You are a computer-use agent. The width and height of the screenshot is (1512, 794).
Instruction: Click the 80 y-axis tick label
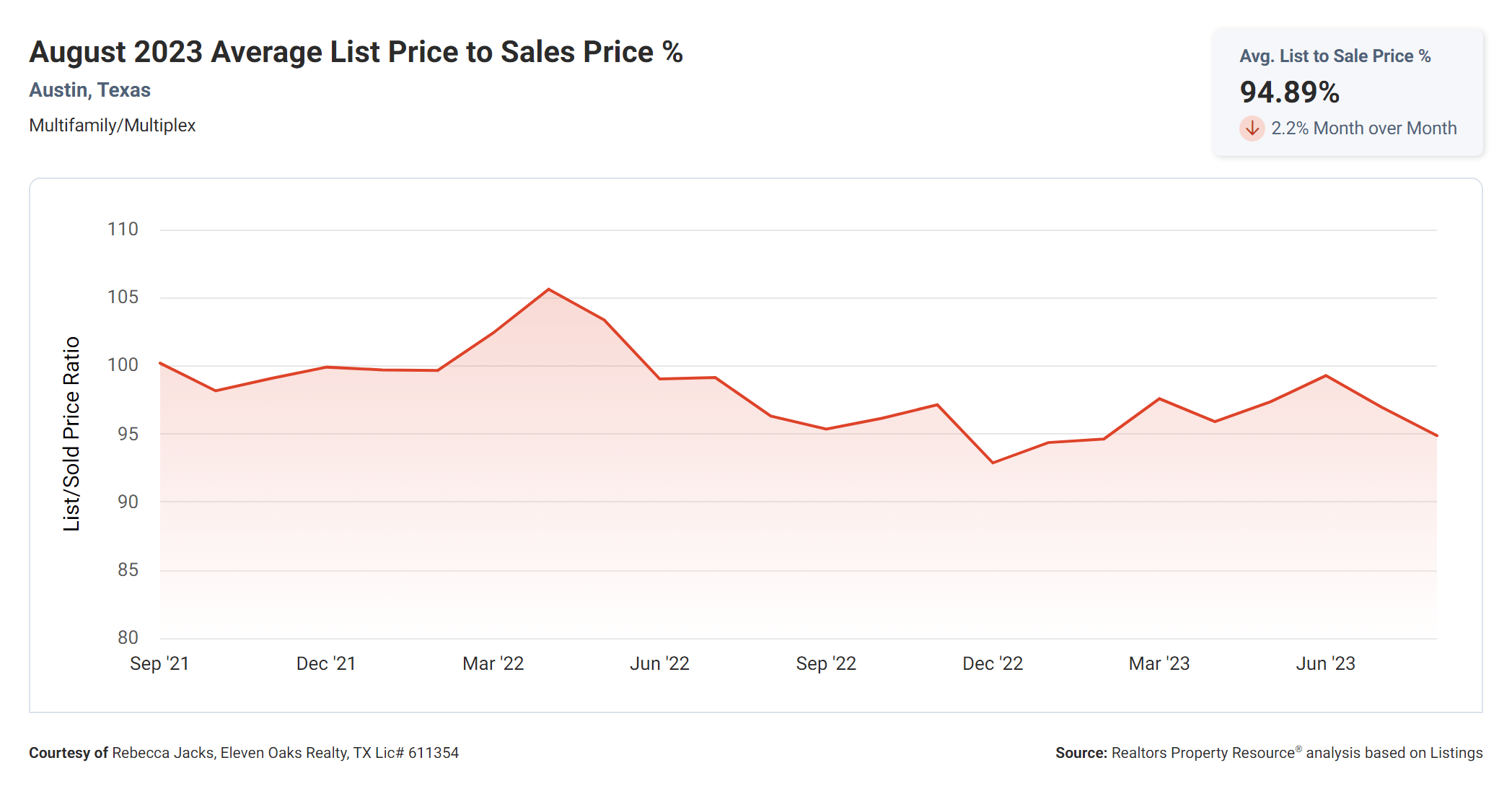128,637
